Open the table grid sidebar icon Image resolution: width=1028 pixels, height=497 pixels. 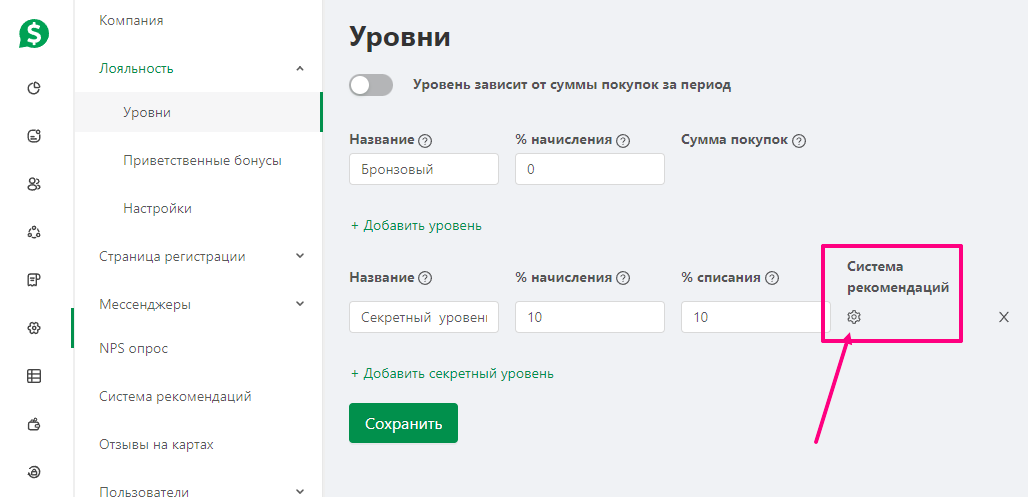click(x=34, y=376)
